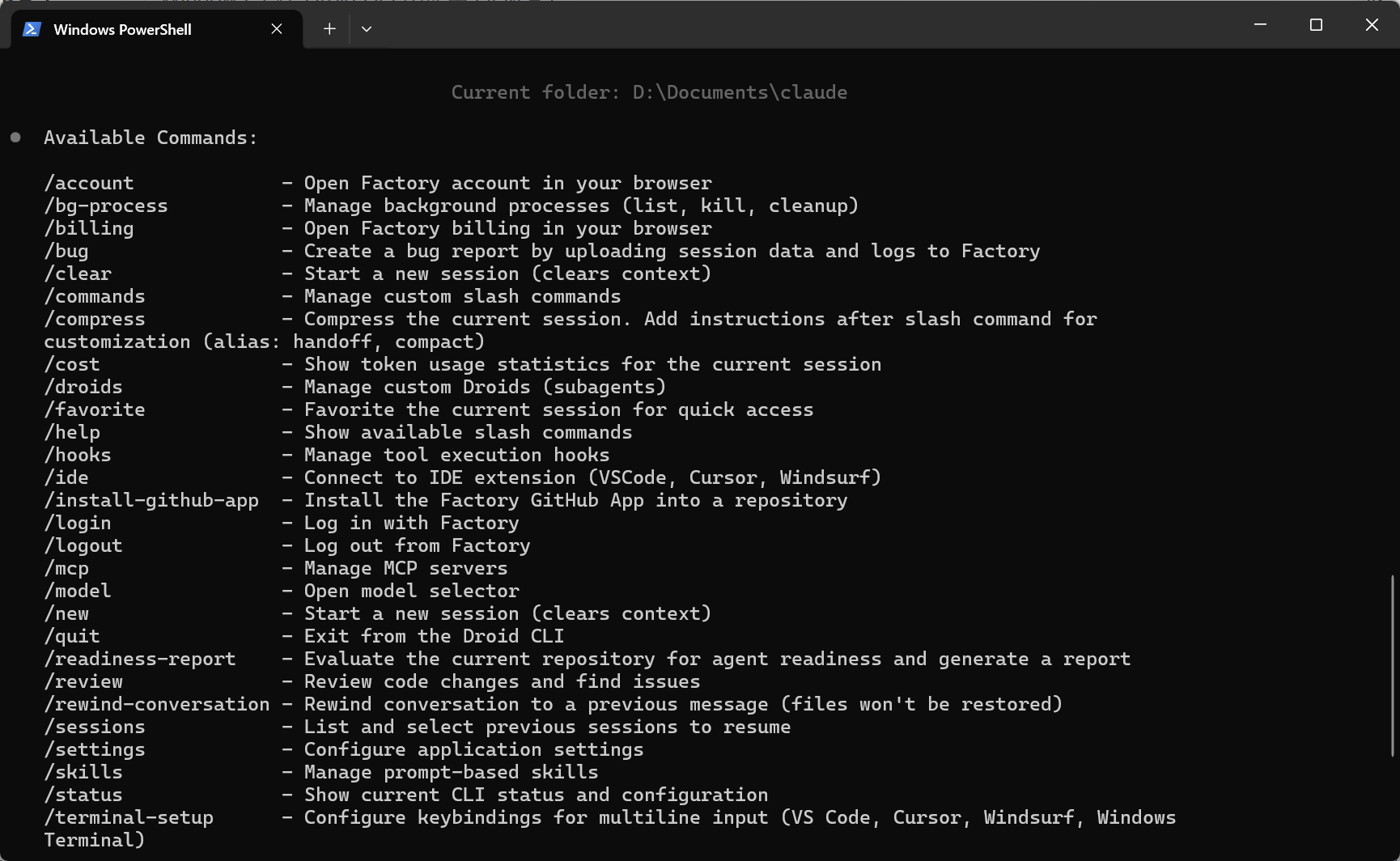Select the Windows PowerShell tab

coord(157,29)
